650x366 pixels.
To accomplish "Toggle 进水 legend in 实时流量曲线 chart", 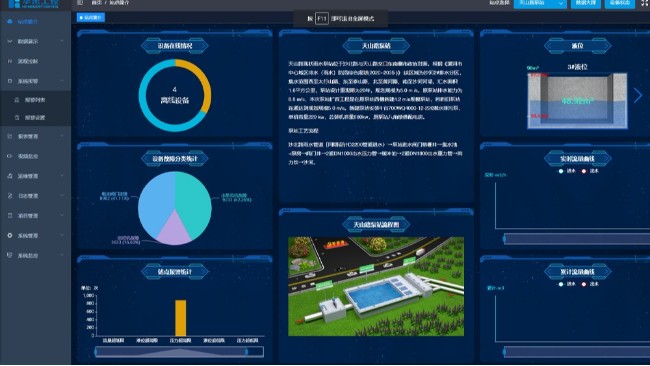I will 567,171.
